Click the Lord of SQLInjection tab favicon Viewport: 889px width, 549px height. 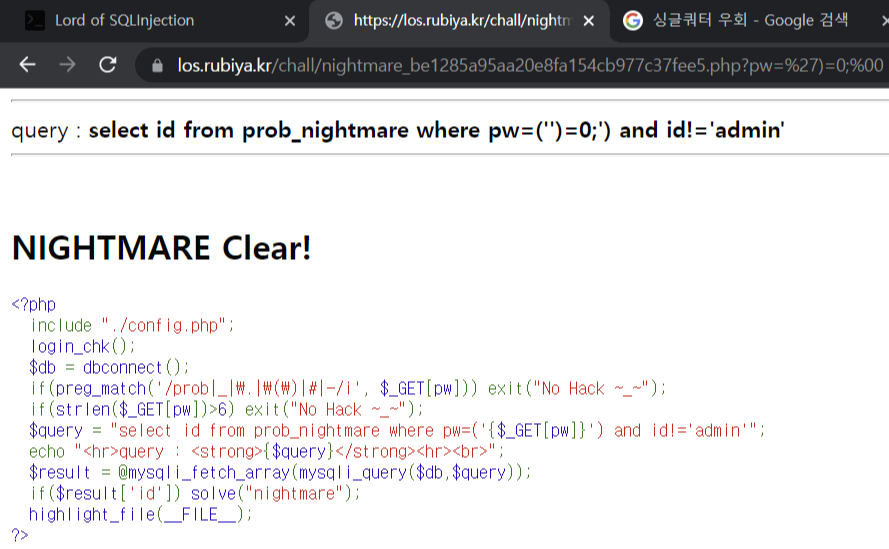(x=35, y=20)
